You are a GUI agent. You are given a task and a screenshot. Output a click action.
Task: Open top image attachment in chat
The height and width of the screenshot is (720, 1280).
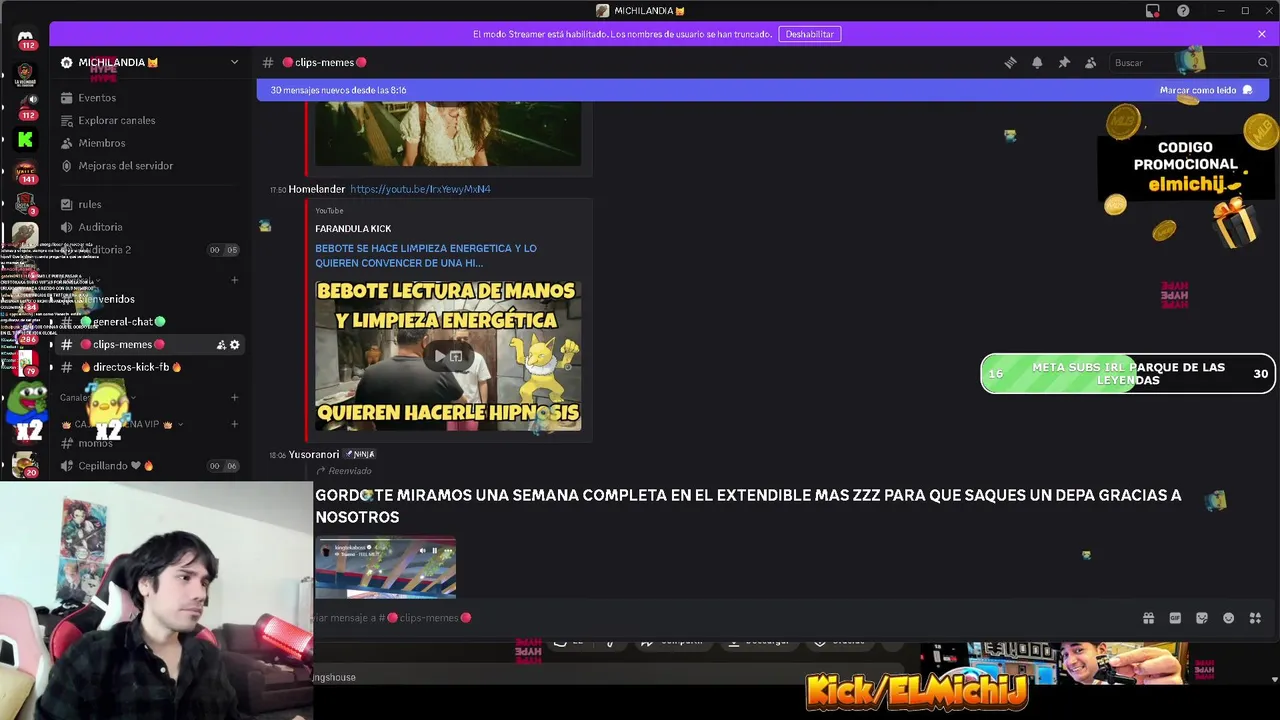coord(448,132)
